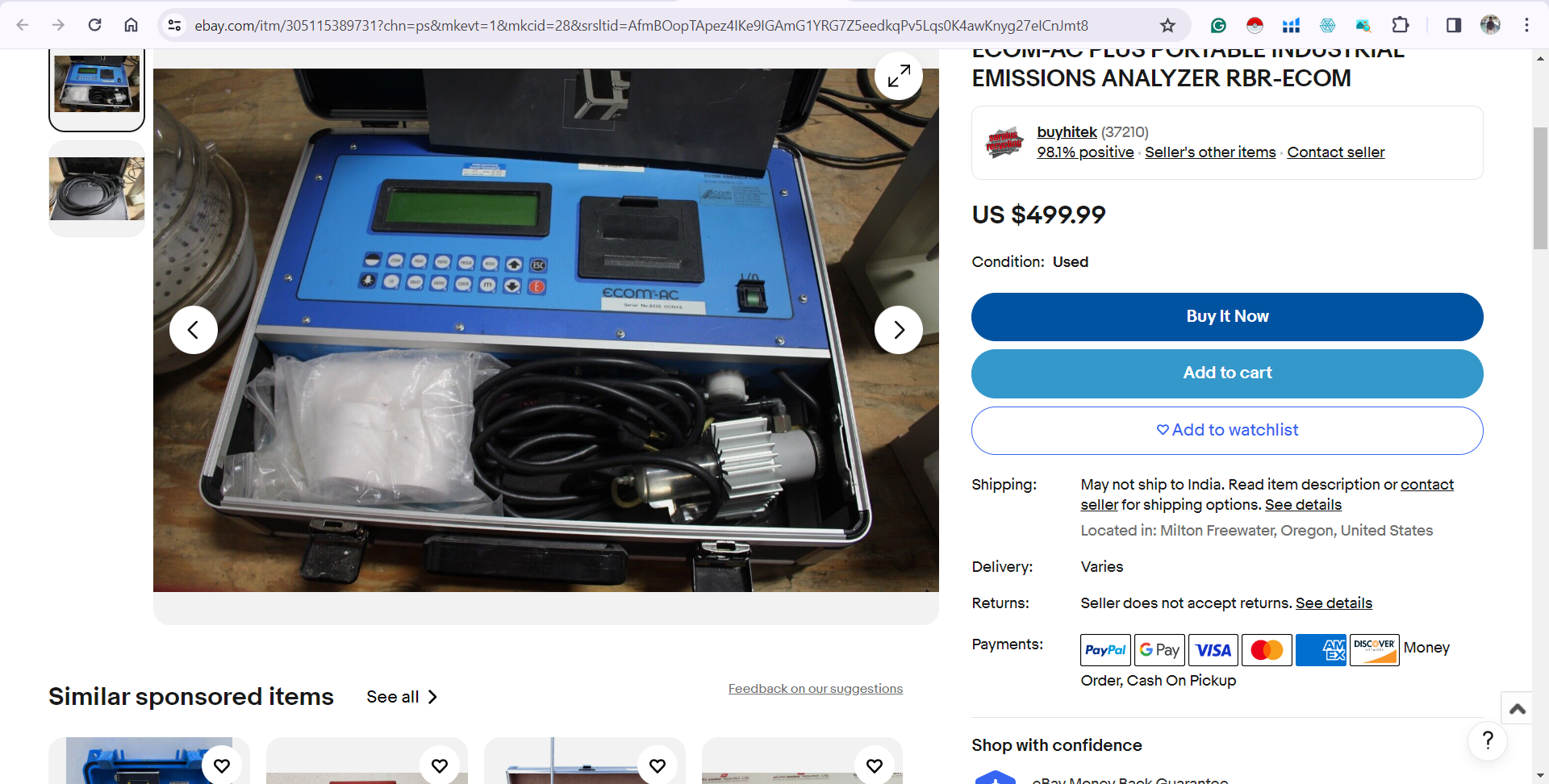Expand See all similar sponsored items

(x=401, y=697)
